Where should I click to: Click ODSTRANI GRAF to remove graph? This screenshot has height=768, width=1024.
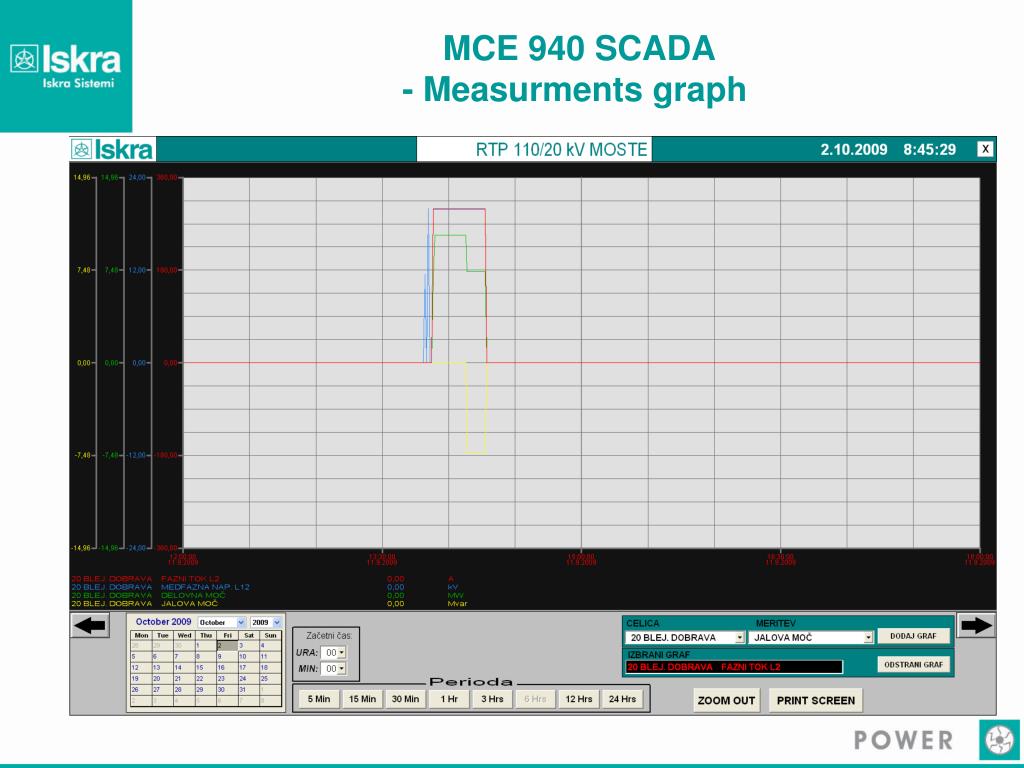click(x=913, y=665)
